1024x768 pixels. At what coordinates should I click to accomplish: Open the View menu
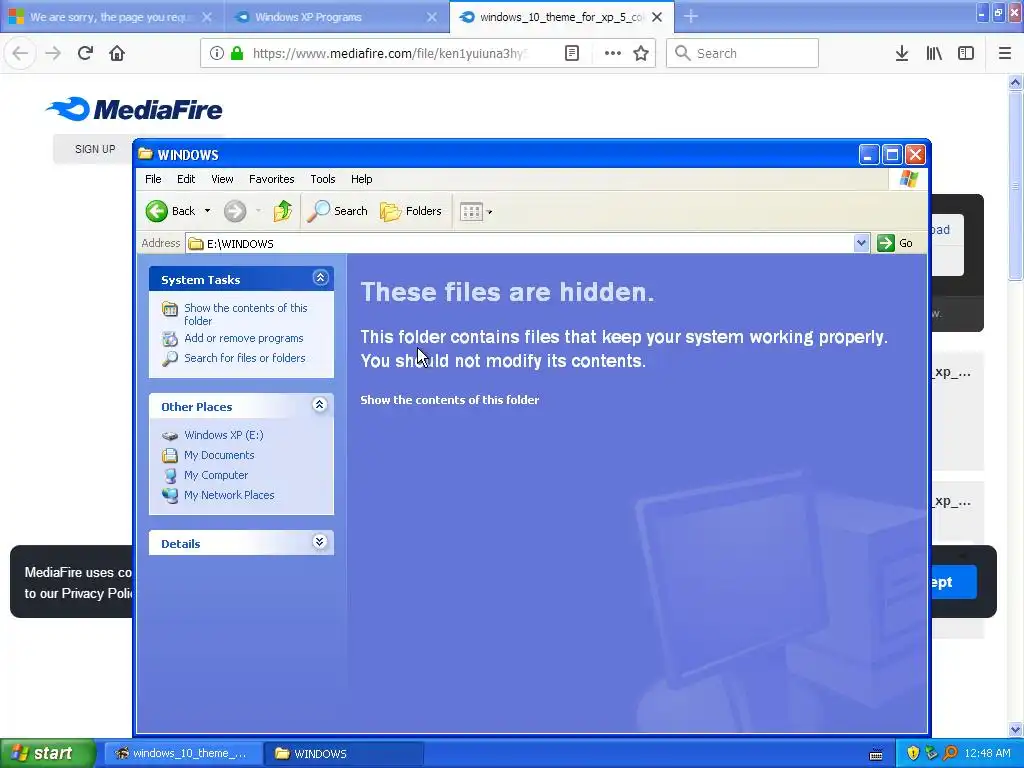[x=222, y=179]
